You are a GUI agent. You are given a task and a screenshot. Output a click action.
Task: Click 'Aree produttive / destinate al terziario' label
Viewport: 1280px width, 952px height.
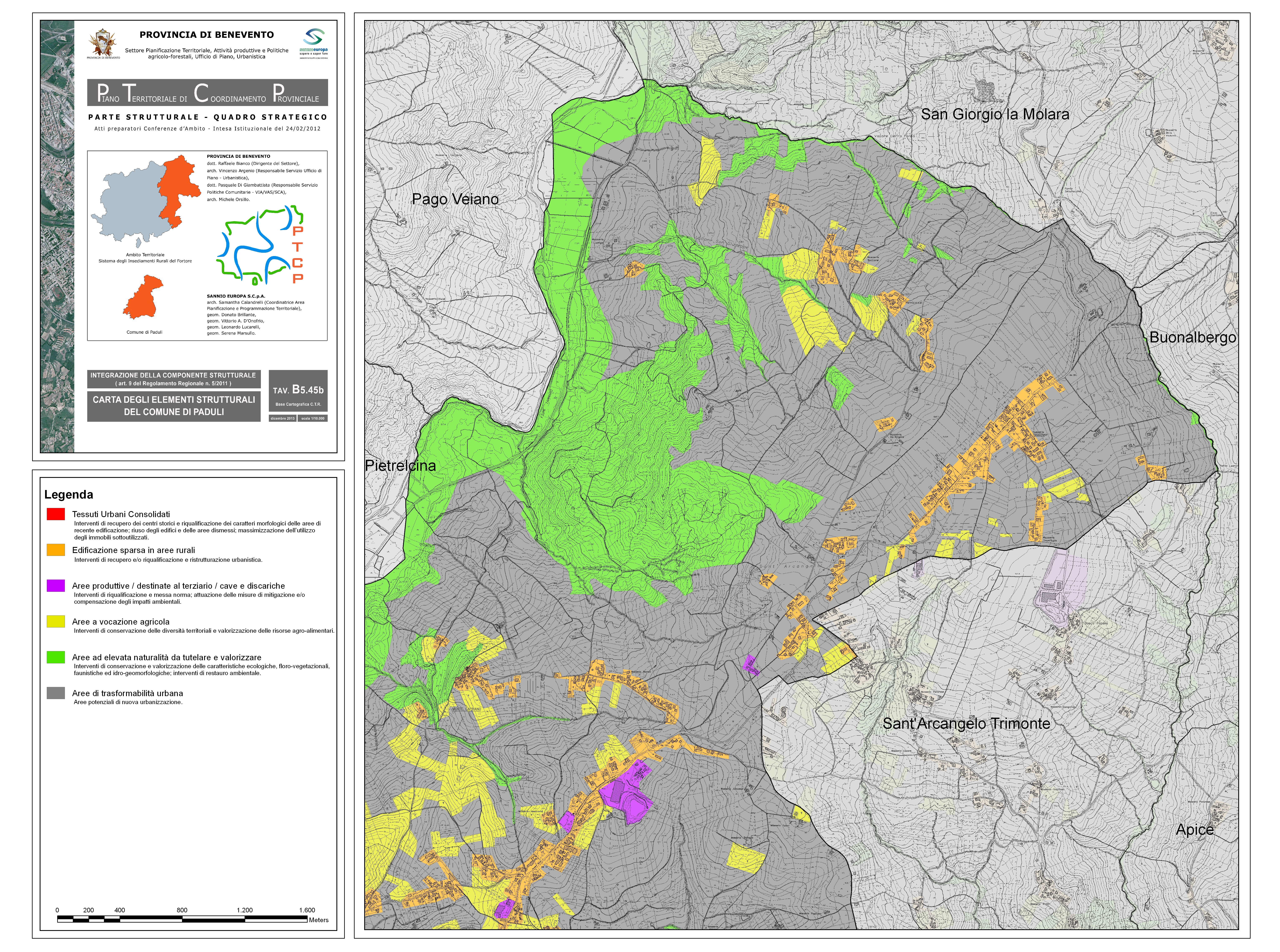(179, 586)
